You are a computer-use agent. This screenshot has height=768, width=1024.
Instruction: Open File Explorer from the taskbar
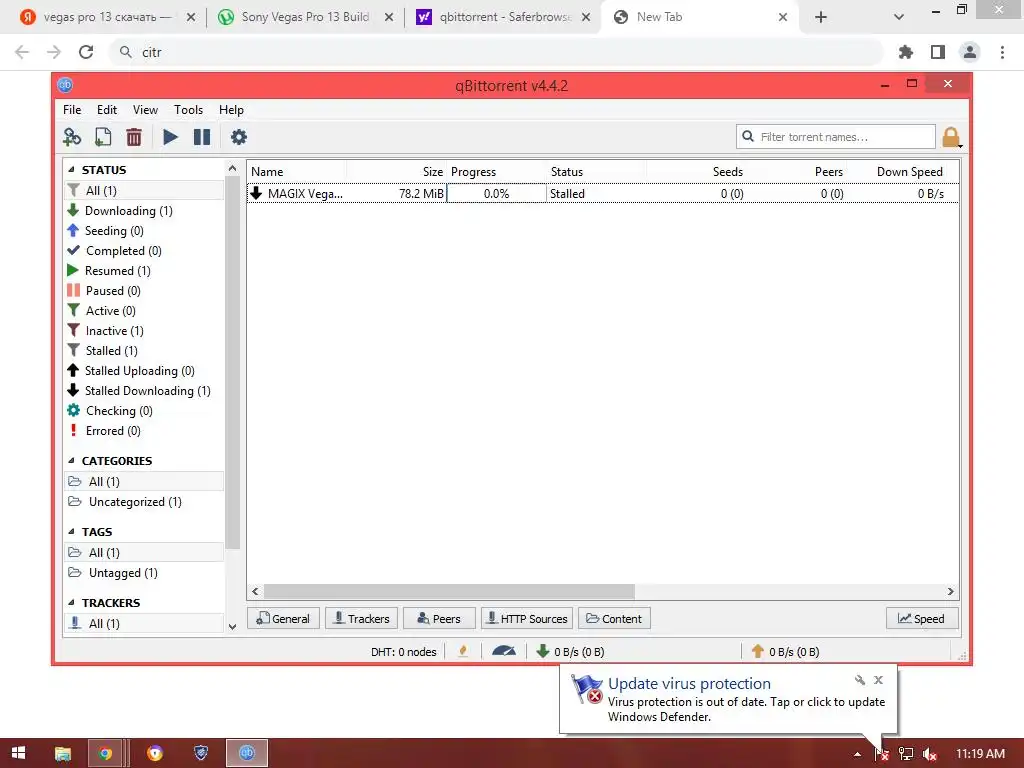click(63, 753)
